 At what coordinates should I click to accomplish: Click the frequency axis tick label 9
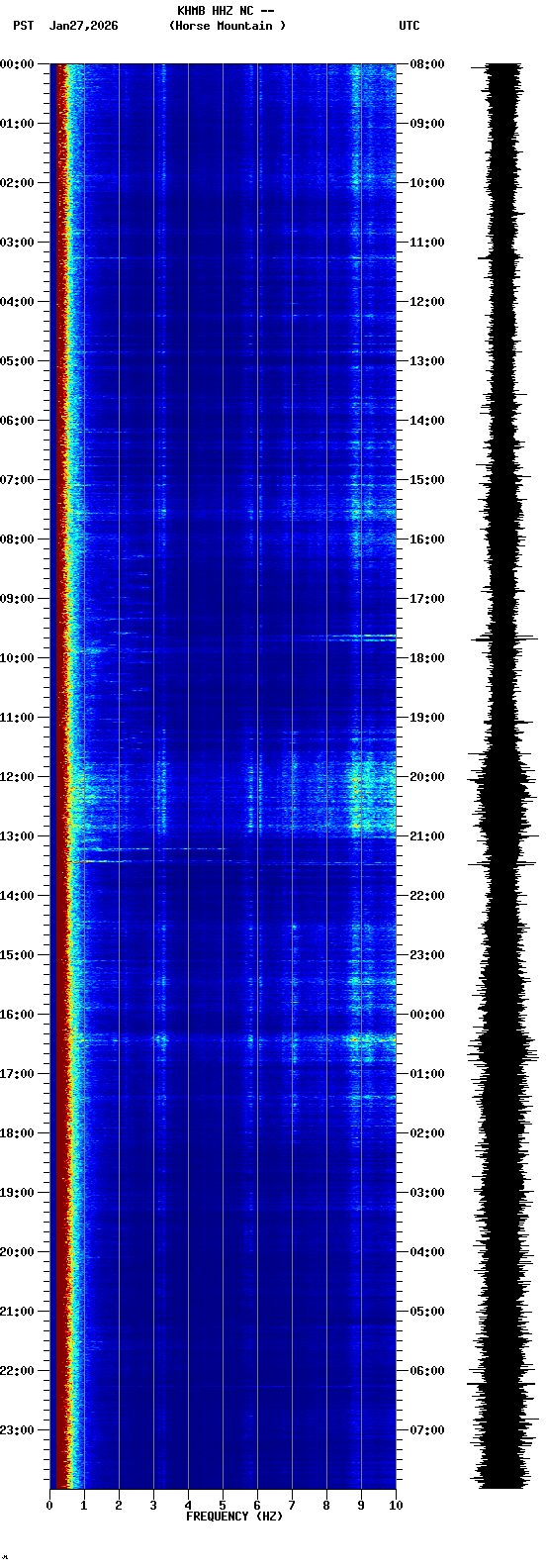[x=361, y=1506]
